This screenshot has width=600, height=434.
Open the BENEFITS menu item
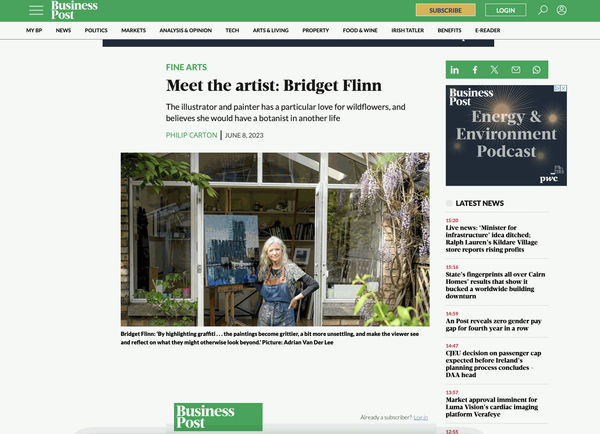coord(449,30)
